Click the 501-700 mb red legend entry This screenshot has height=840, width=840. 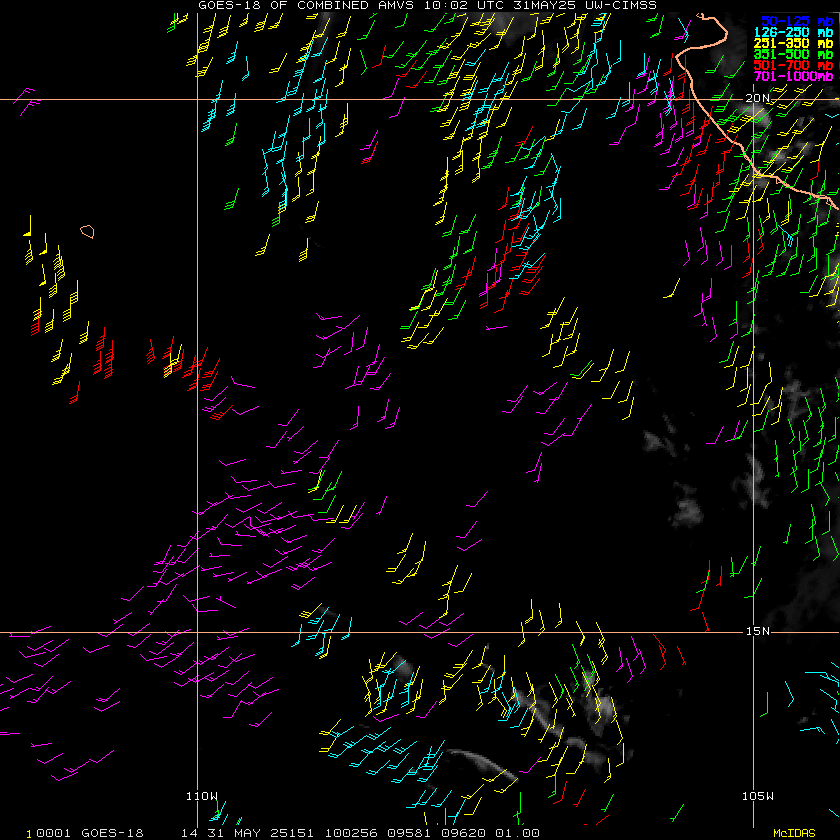pyautogui.click(x=797, y=65)
